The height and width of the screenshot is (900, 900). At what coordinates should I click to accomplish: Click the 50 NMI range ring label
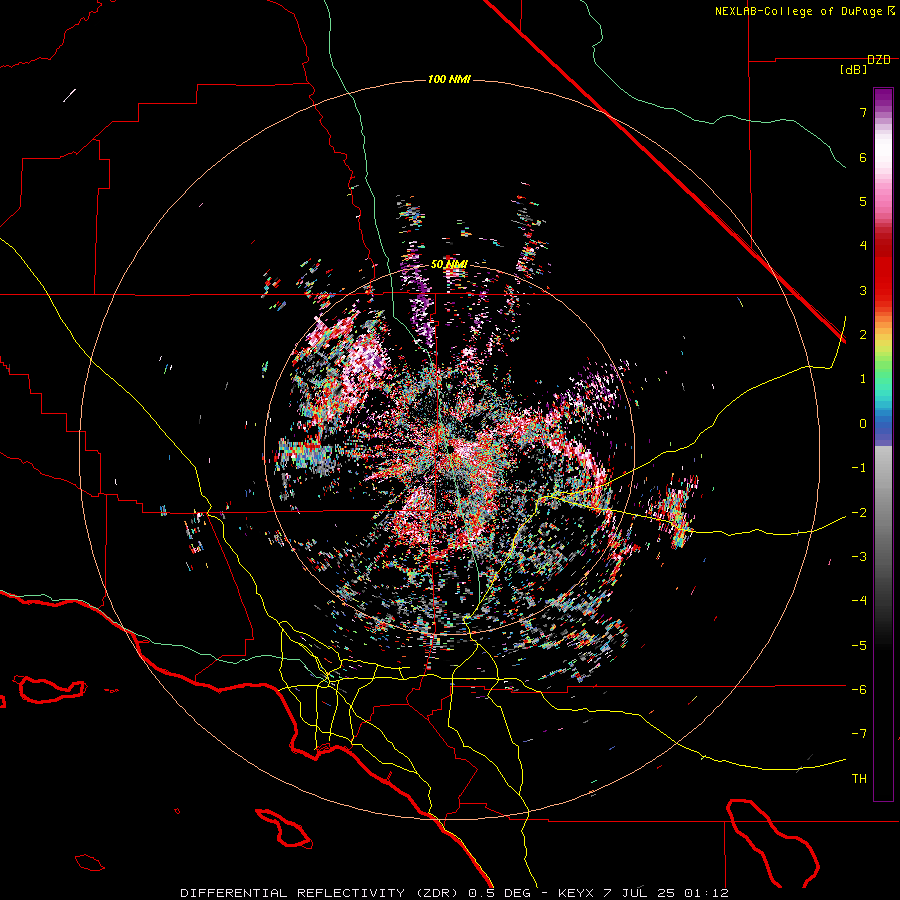(x=449, y=265)
